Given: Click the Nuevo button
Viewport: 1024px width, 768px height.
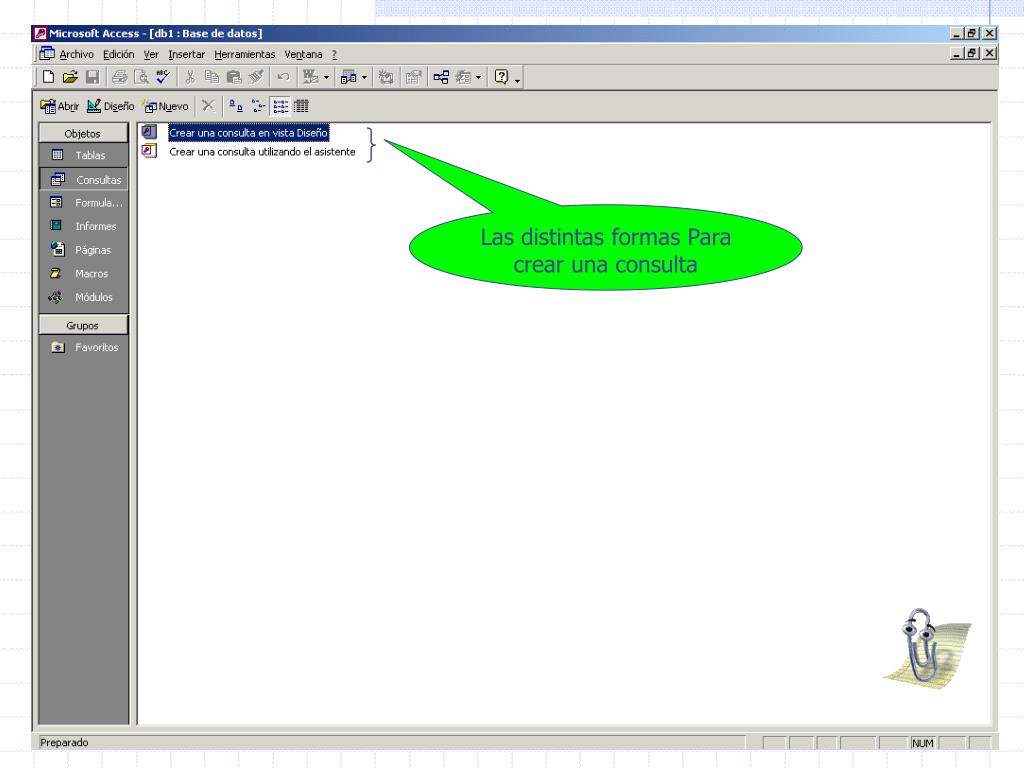Looking at the screenshot, I should (x=166, y=106).
